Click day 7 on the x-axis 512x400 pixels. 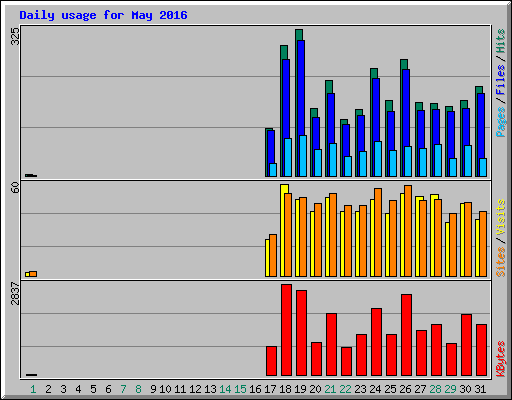click(x=123, y=389)
